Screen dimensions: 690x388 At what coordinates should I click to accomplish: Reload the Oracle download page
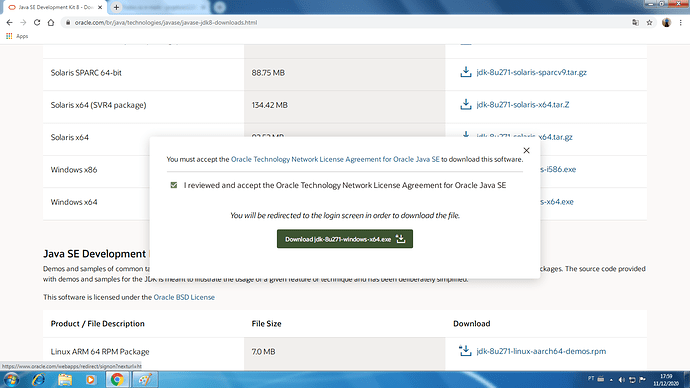click(x=37, y=22)
